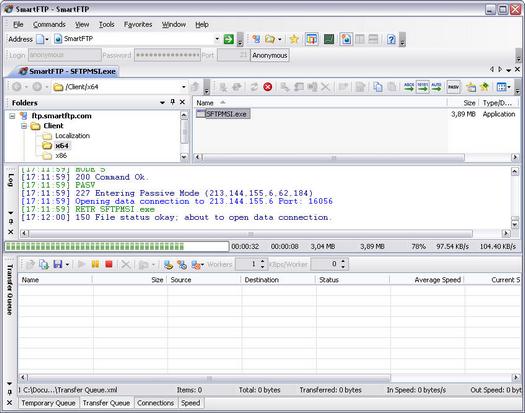
Task: Open the tab list dropdown arrow
Action: click(x=509, y=70)
